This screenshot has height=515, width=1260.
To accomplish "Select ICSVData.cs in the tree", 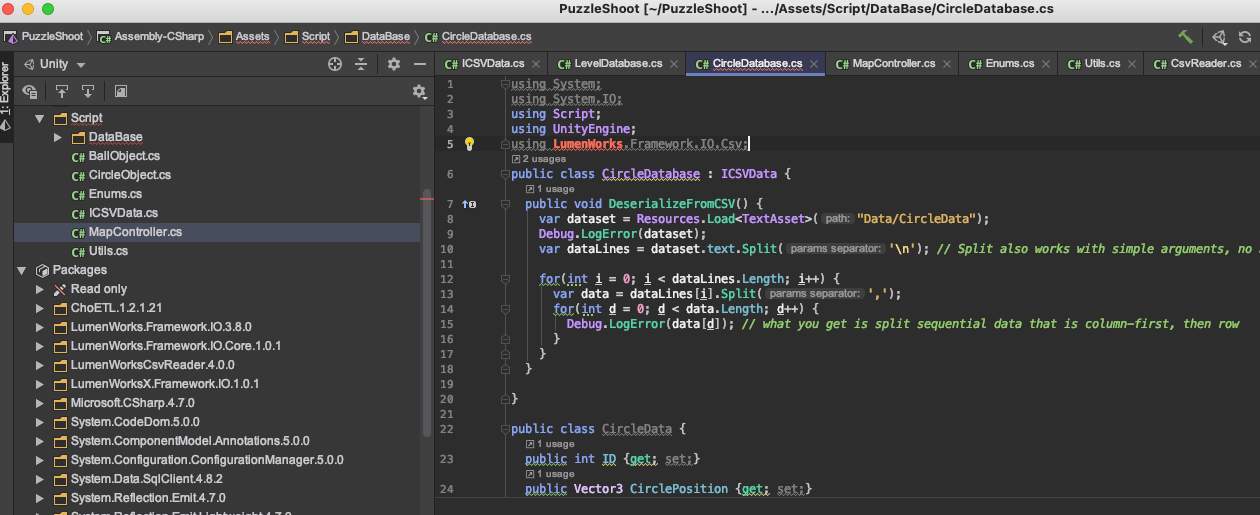I will (x=123, y=213).
